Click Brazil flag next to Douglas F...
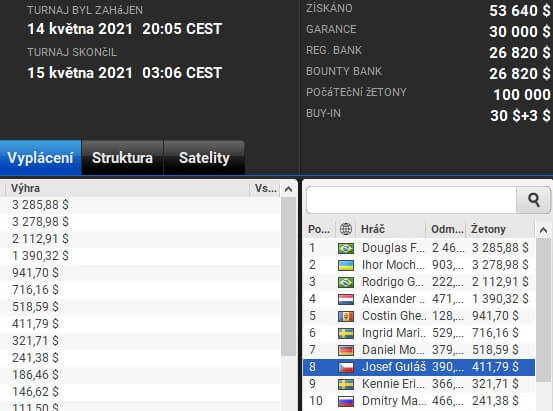The image size is (553, 411). click(346, 248)
